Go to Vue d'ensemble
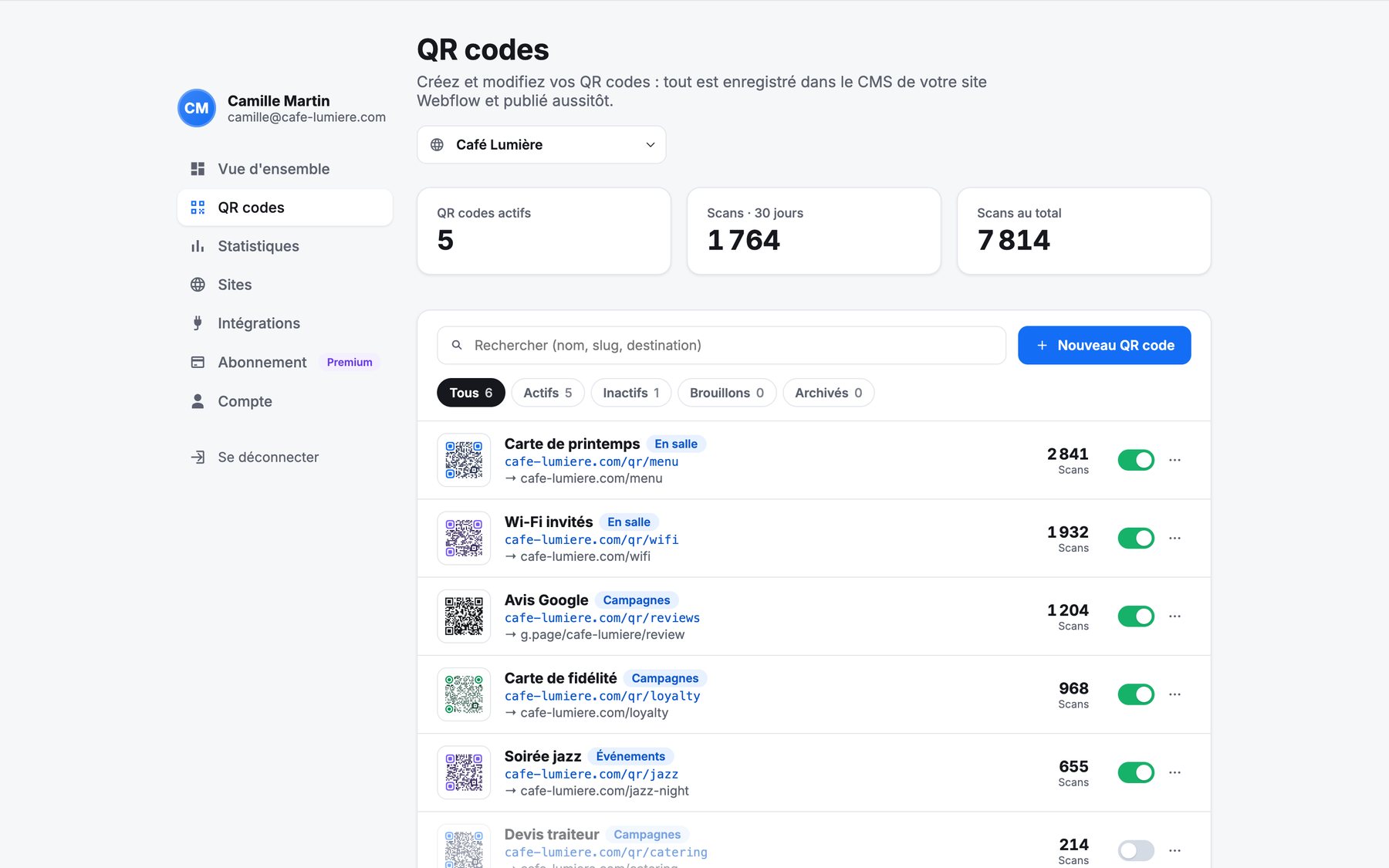 [285, 169]
